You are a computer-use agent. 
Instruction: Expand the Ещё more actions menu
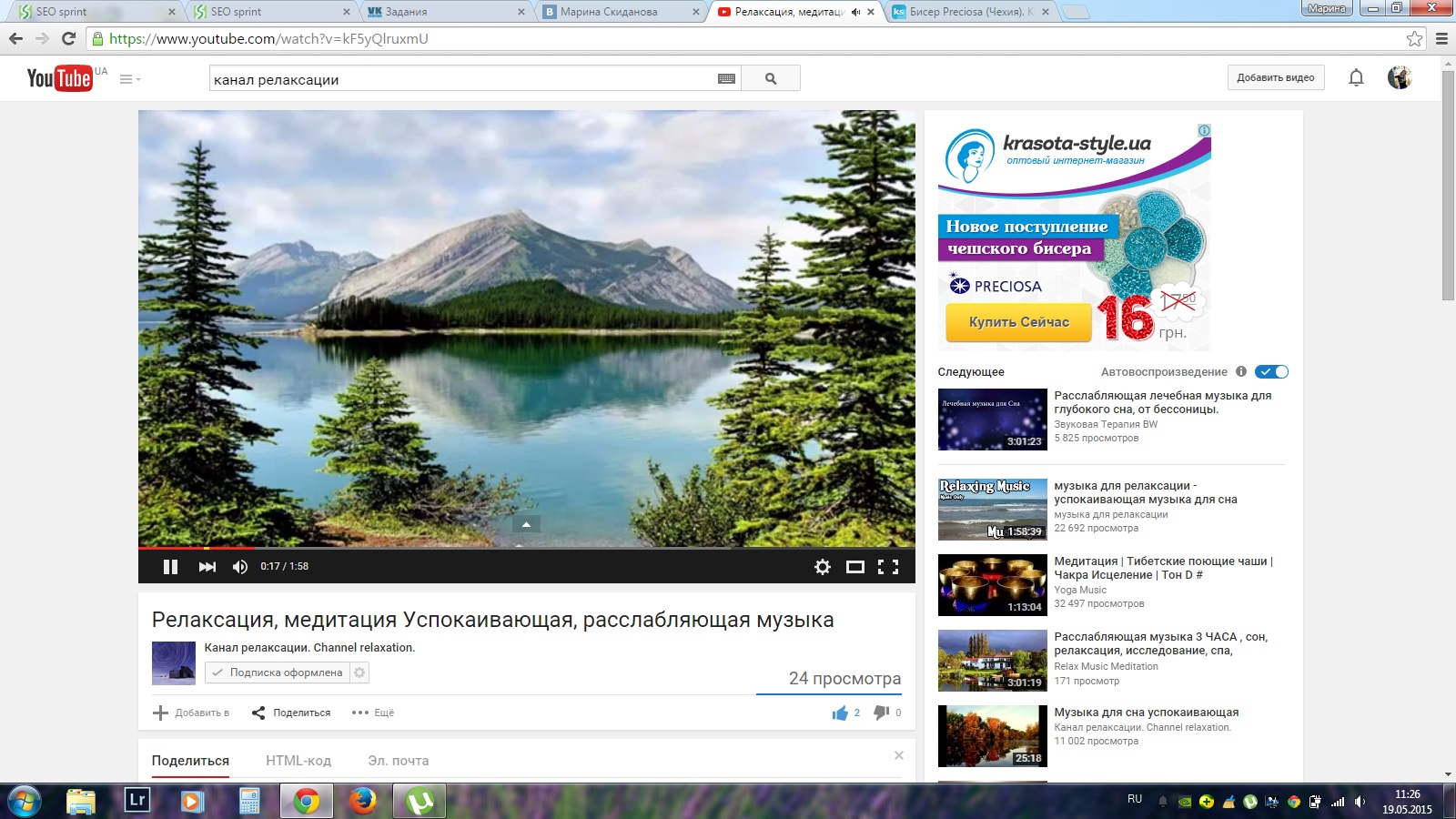coord(373,713)
